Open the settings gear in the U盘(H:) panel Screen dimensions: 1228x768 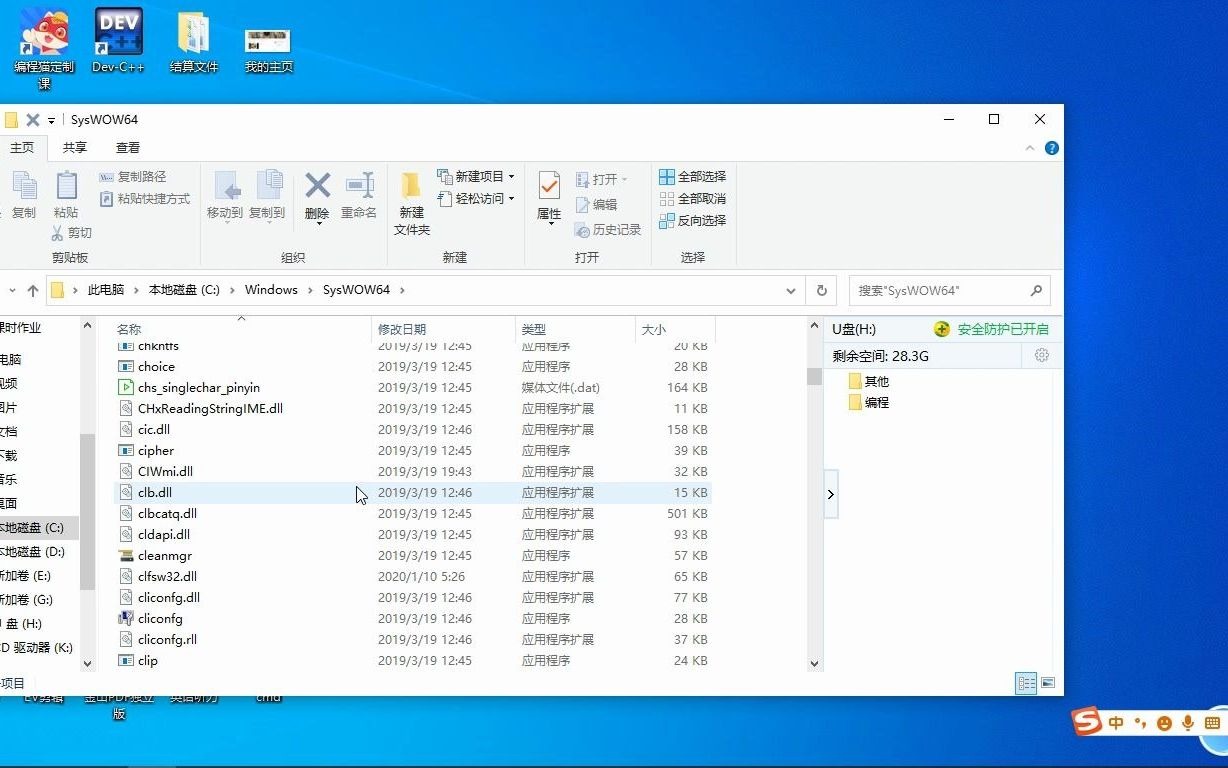1042,355
